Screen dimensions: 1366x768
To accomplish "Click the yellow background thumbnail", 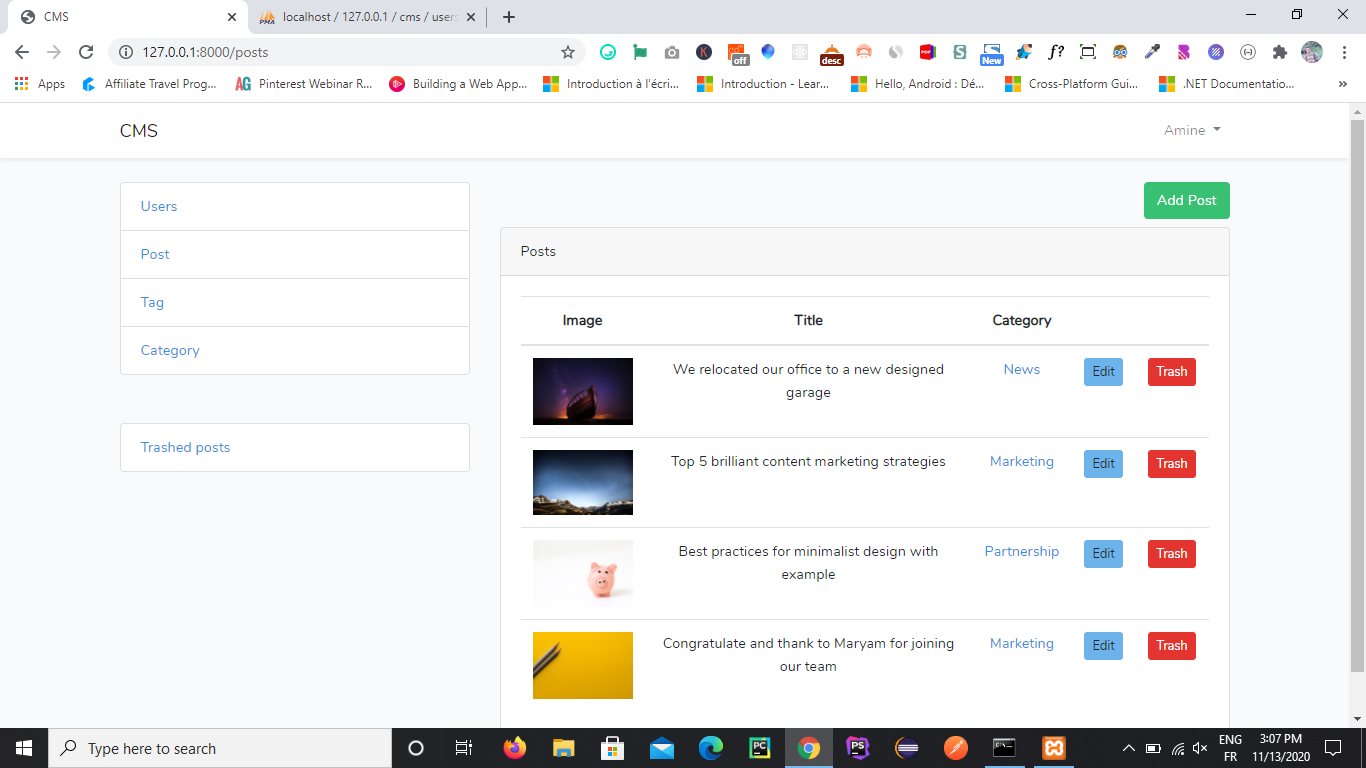I will [x=583, y=665].
